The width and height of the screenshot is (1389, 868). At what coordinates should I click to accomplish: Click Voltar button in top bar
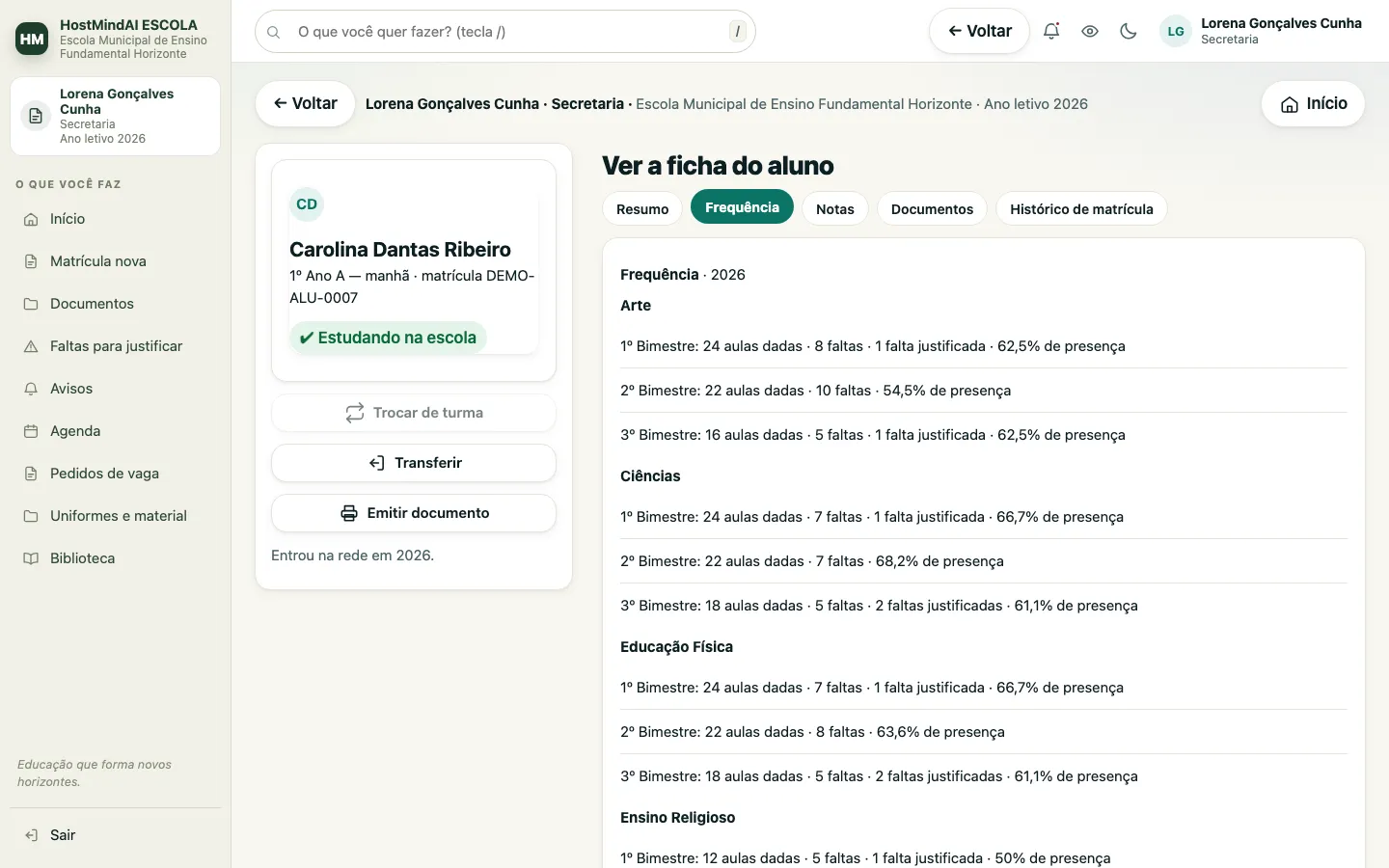979,31
